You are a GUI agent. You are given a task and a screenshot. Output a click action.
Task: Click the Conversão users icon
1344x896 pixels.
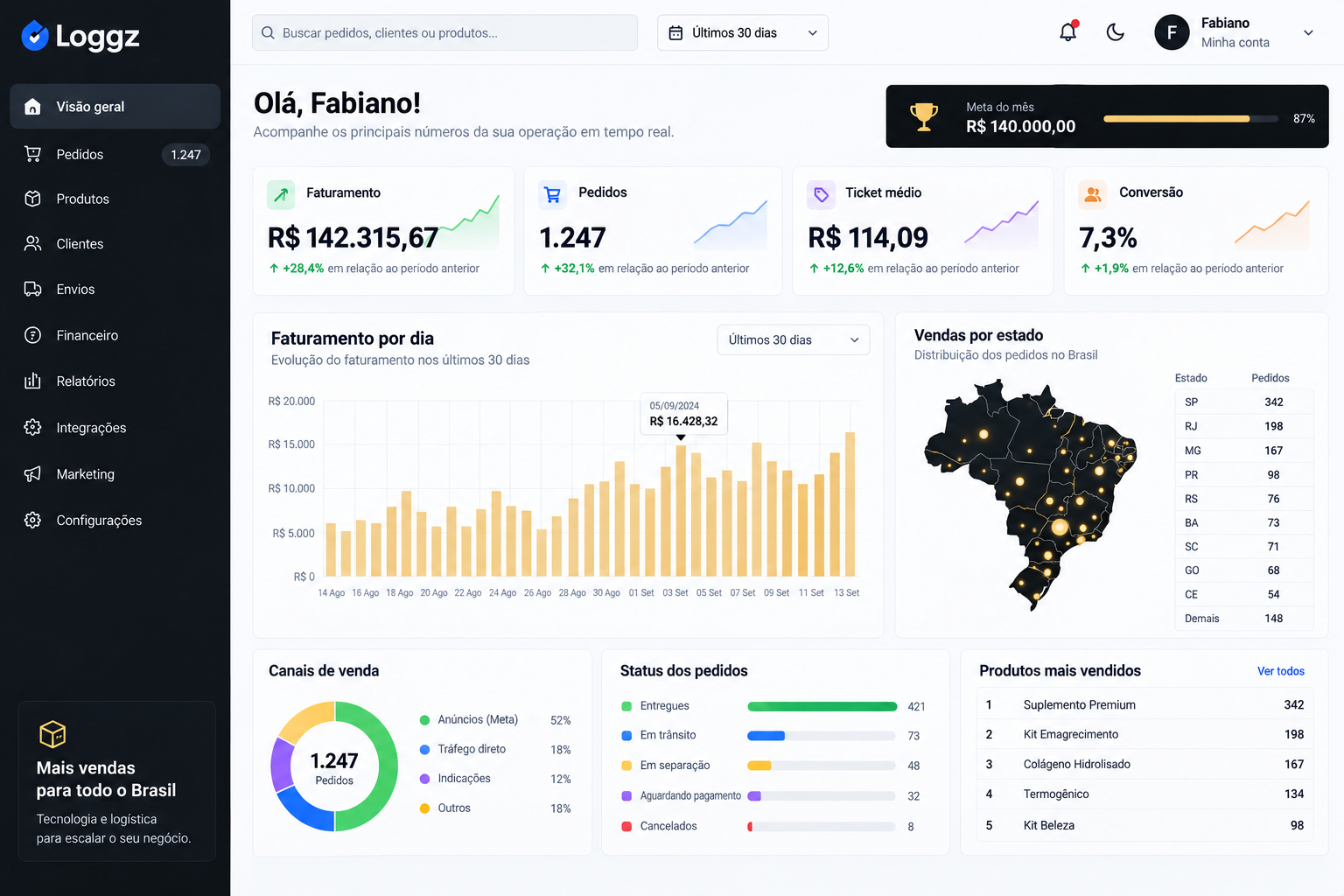coord(1093,194)
